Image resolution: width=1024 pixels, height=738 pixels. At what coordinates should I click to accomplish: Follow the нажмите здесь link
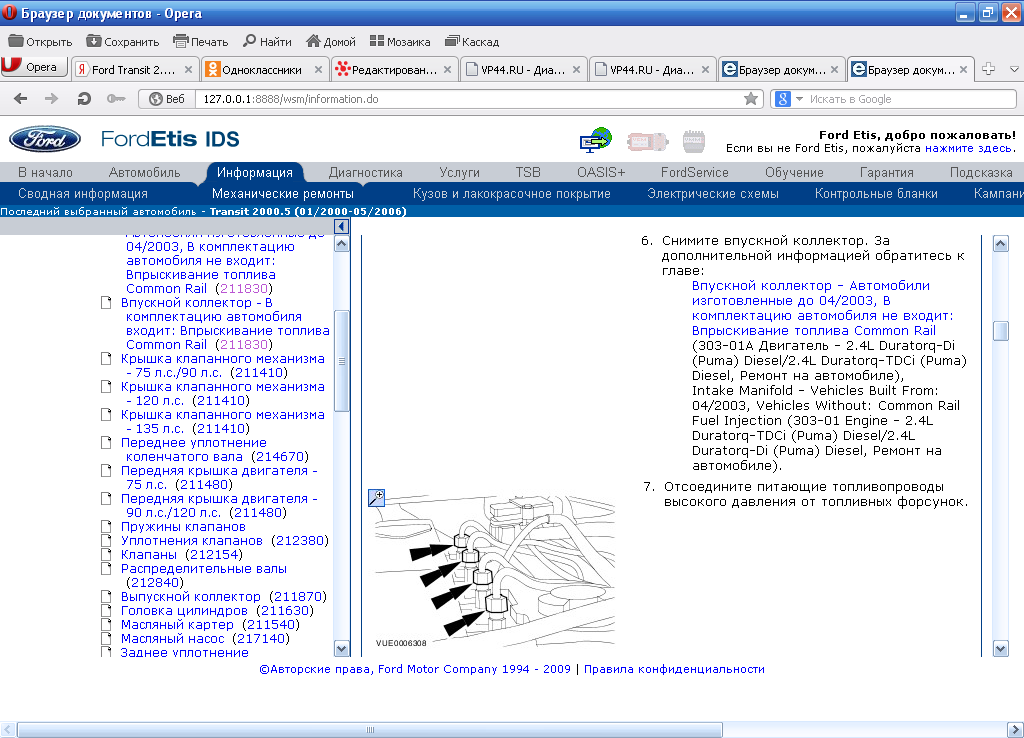coord(970,148)
